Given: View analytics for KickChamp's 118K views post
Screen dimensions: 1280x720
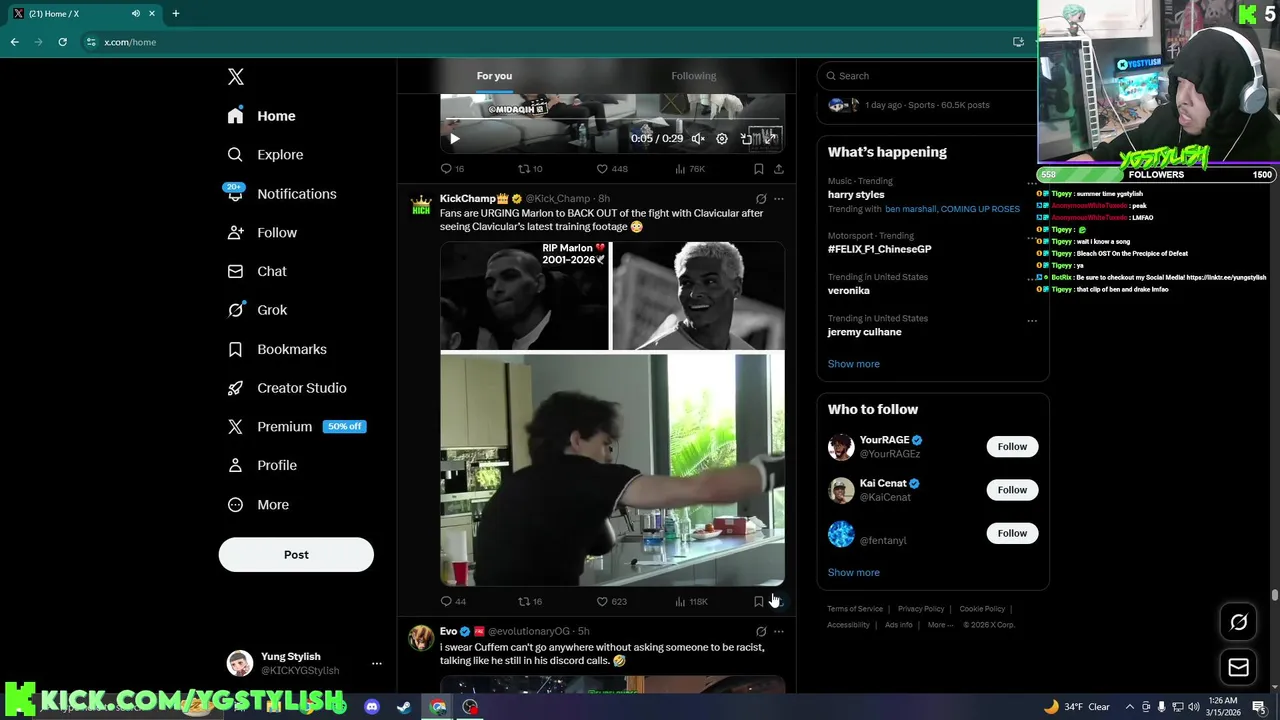Looking at the screenshot, I should [x=691, y=602].
